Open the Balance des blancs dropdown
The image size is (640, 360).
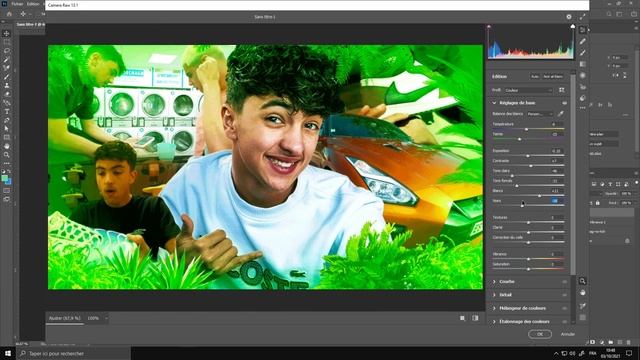540,114
